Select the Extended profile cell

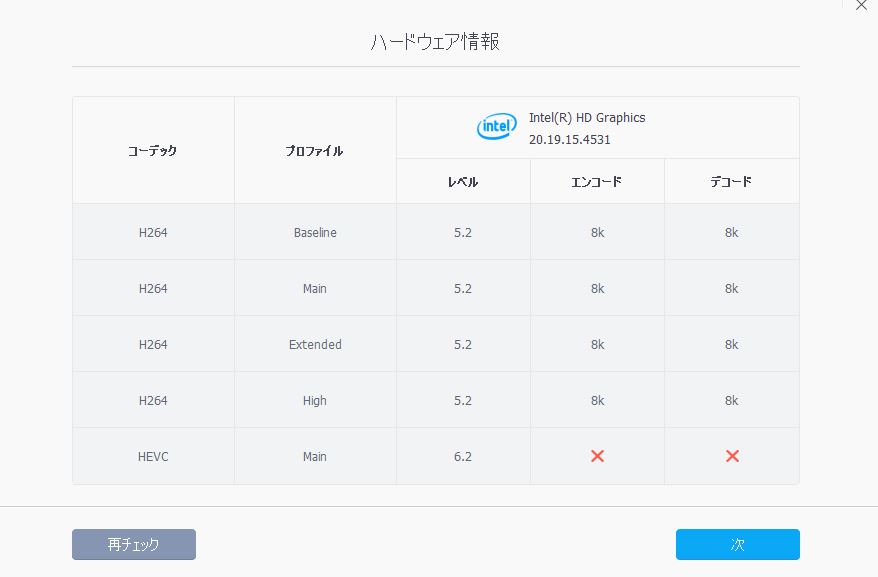(315, 344)
